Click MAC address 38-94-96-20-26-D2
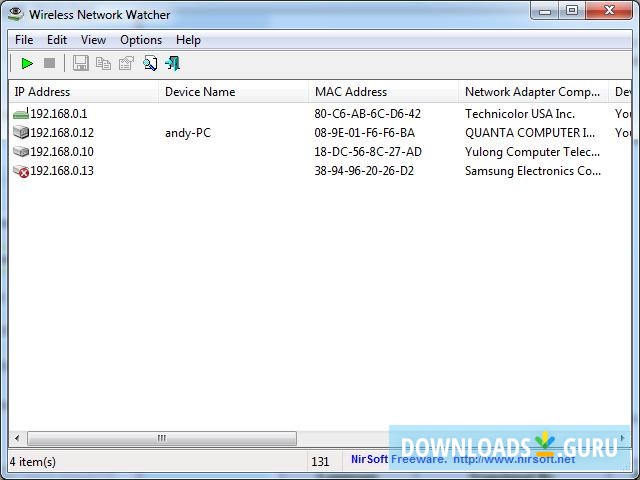 tap(364, 171)
